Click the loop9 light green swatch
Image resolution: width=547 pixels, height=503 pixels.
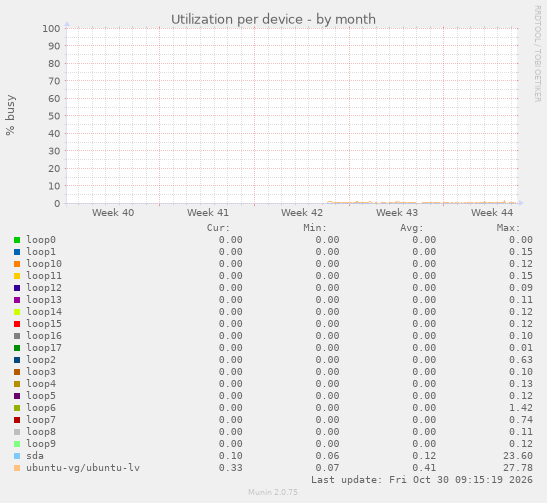pyautogui.click(x=17, y=444)
